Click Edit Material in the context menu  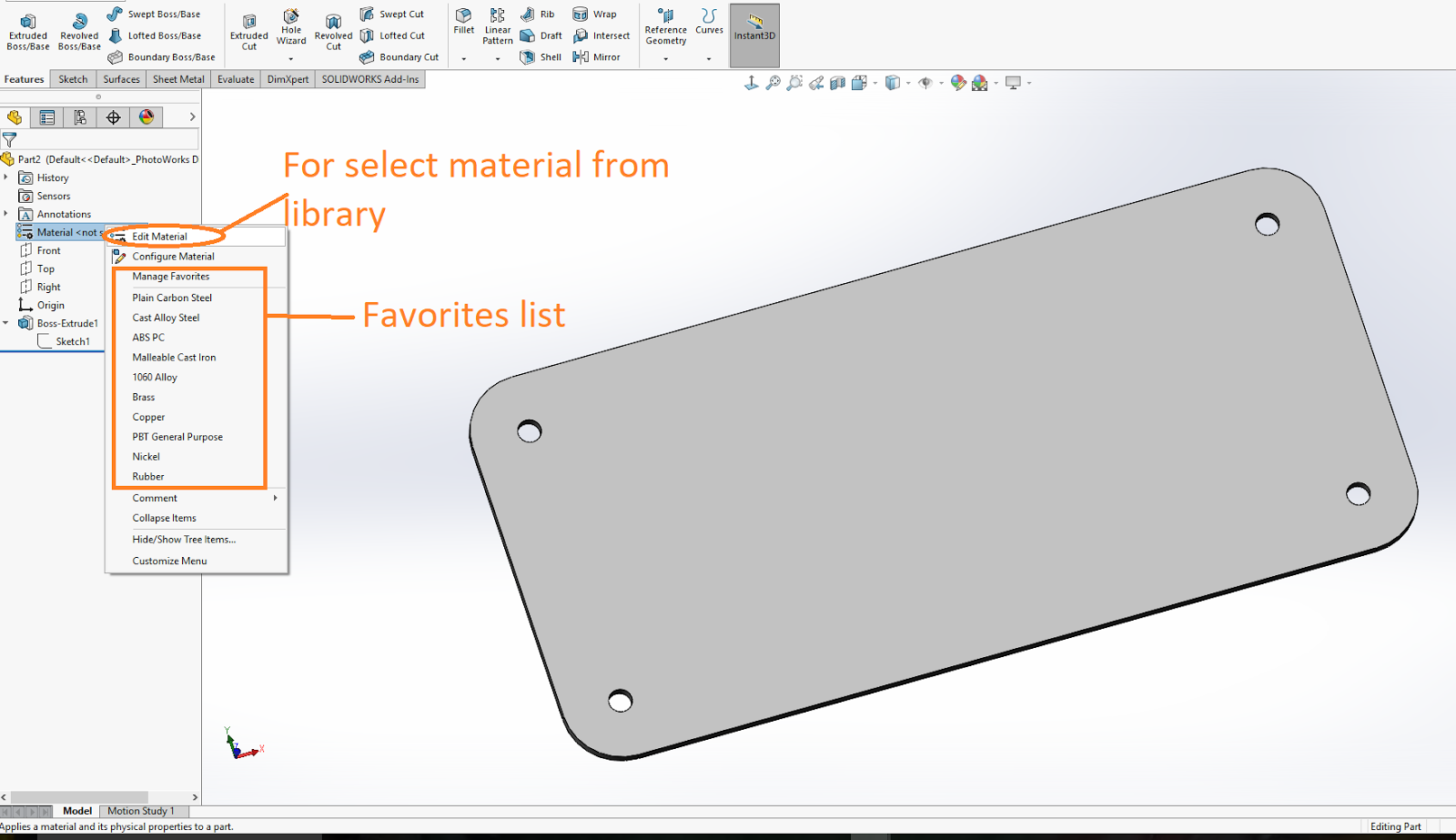tap(159, 236)
